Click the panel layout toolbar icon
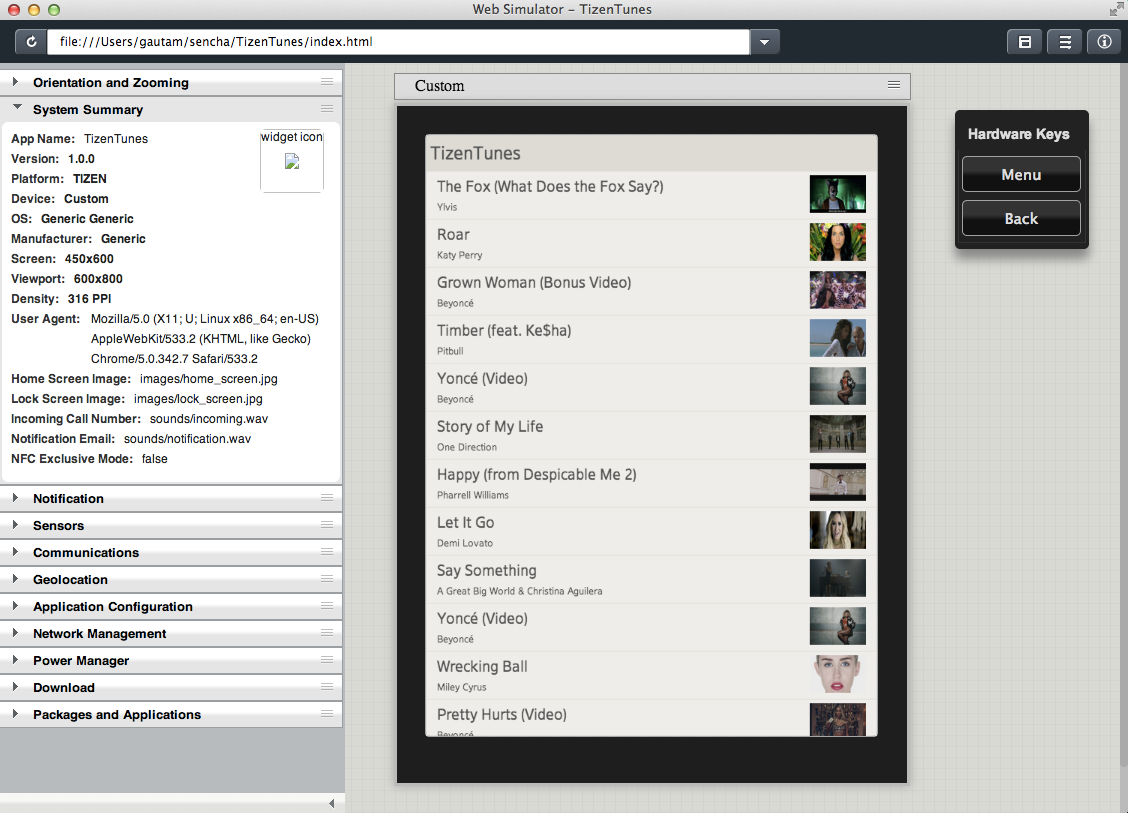 pyautogui.click(x=1024, y=42)
